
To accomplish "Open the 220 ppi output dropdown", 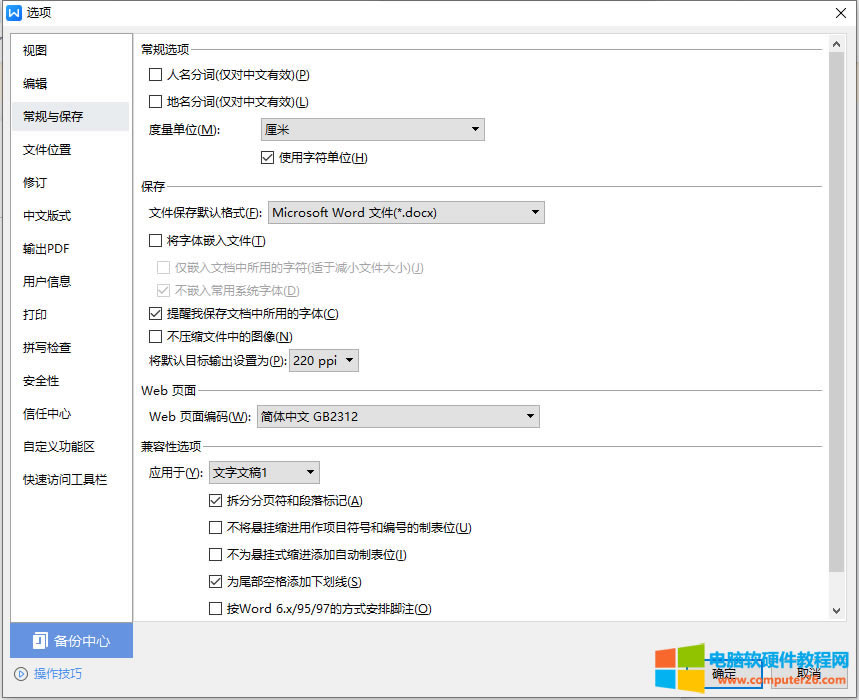I will coord(323,361).
